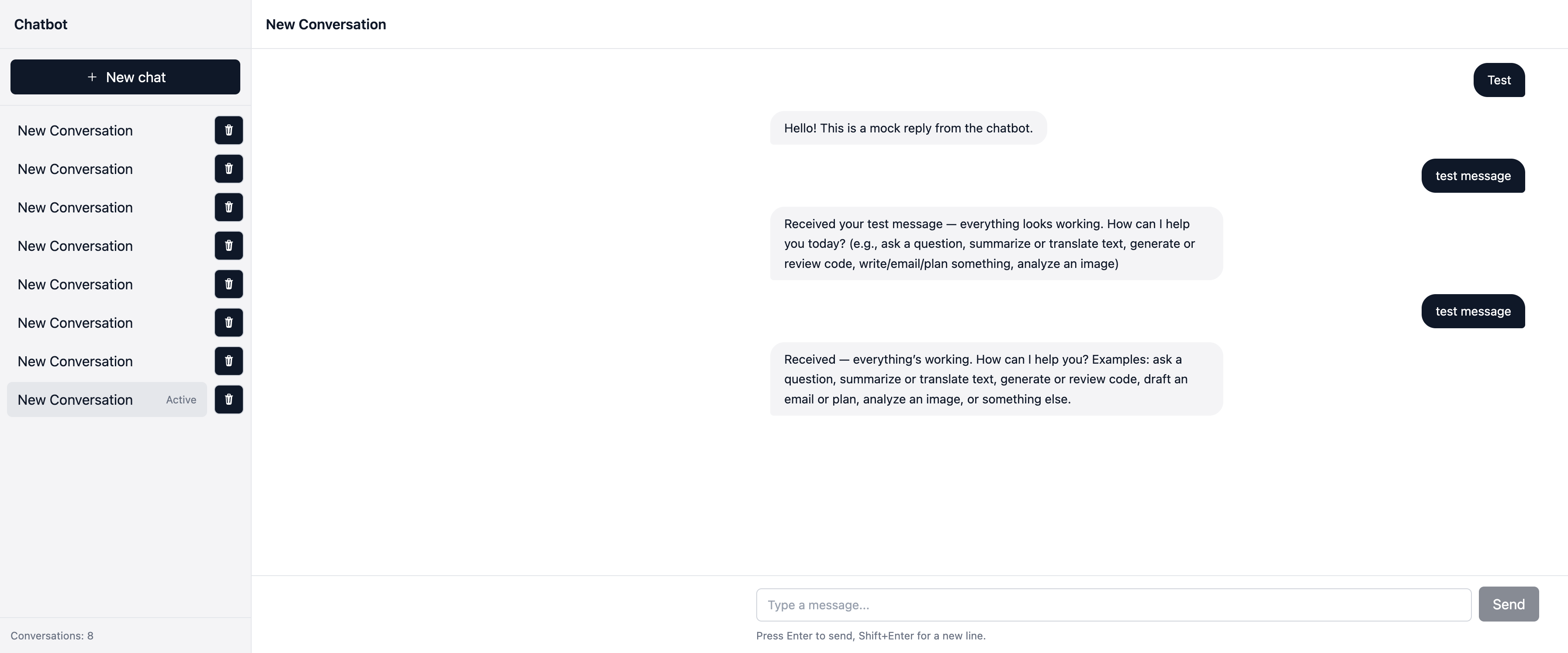Open the first New Conversation in sidebar

(76, 130)
